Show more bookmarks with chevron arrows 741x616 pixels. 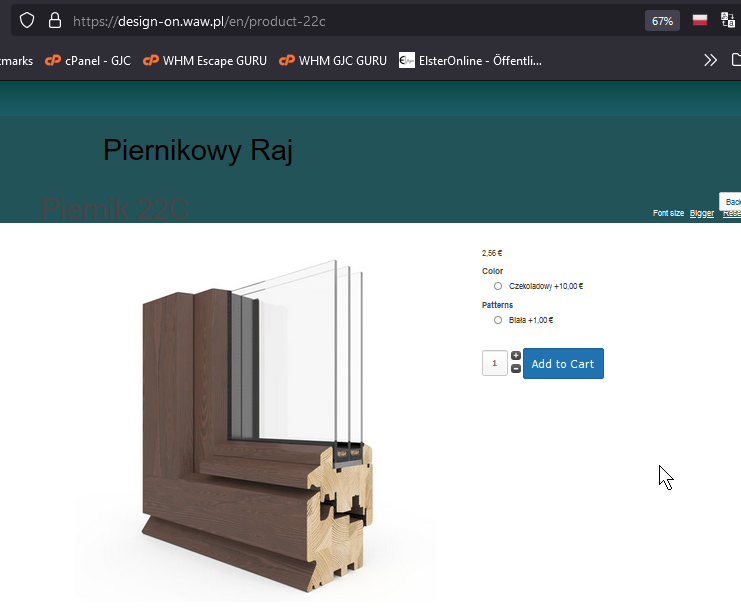coord(710,61)
